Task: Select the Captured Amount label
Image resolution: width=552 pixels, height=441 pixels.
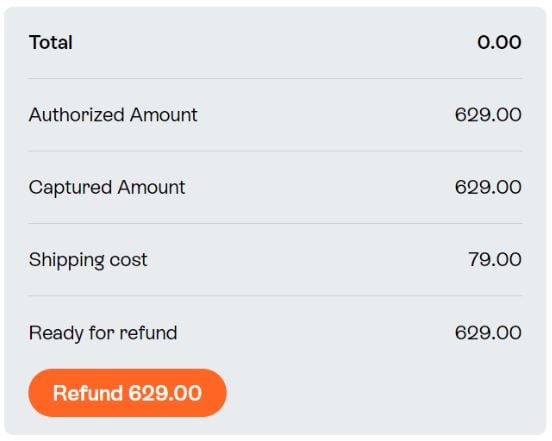Action: 107,187
